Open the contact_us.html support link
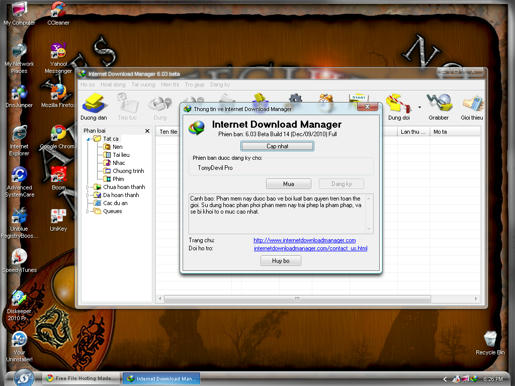 311,248
